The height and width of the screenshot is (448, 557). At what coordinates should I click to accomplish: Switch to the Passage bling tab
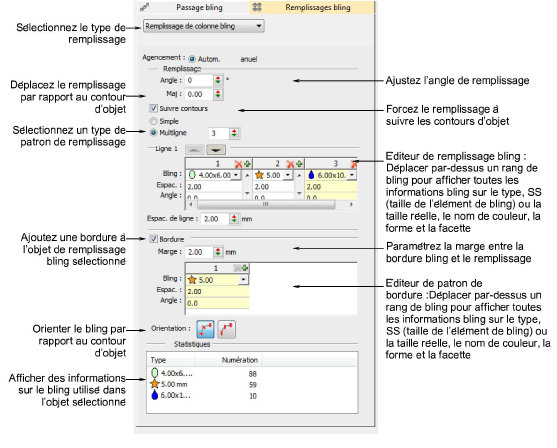pos(192,7)
